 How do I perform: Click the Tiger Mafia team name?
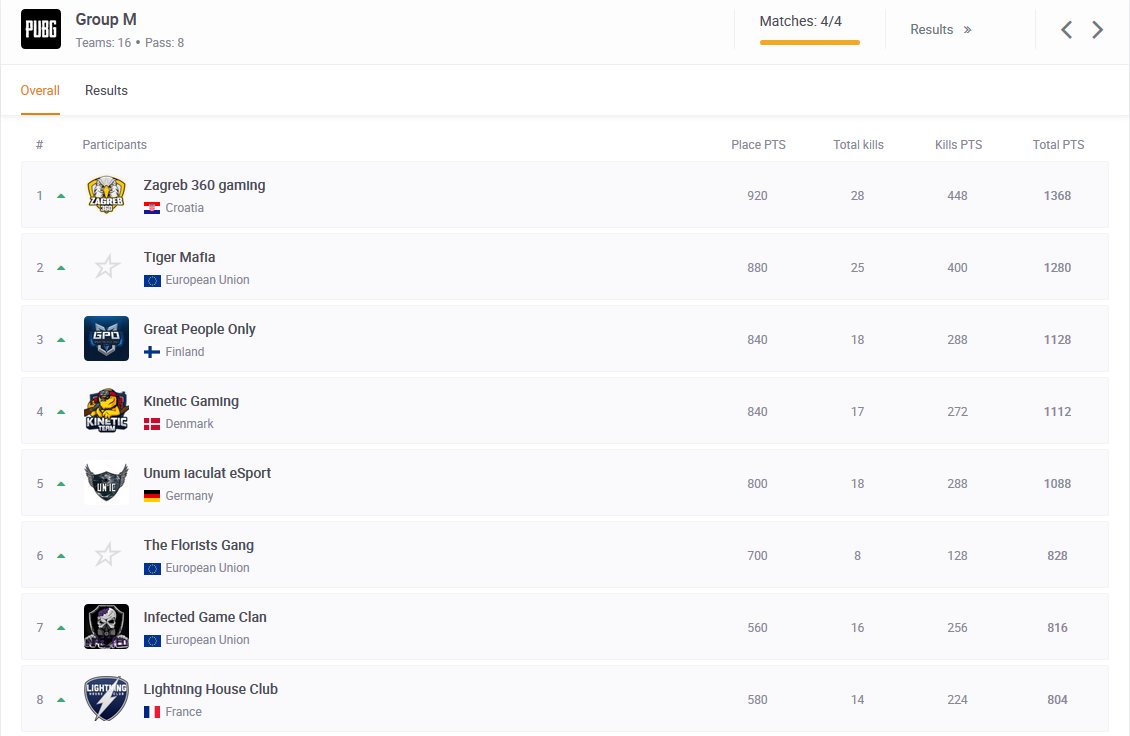coord(179,256)
